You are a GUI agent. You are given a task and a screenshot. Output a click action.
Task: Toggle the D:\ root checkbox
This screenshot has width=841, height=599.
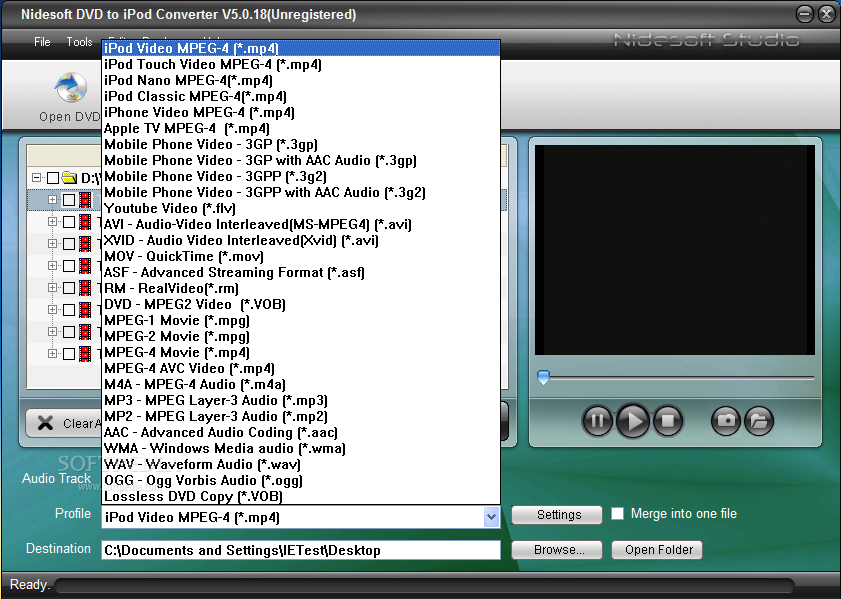click(53, 178)
